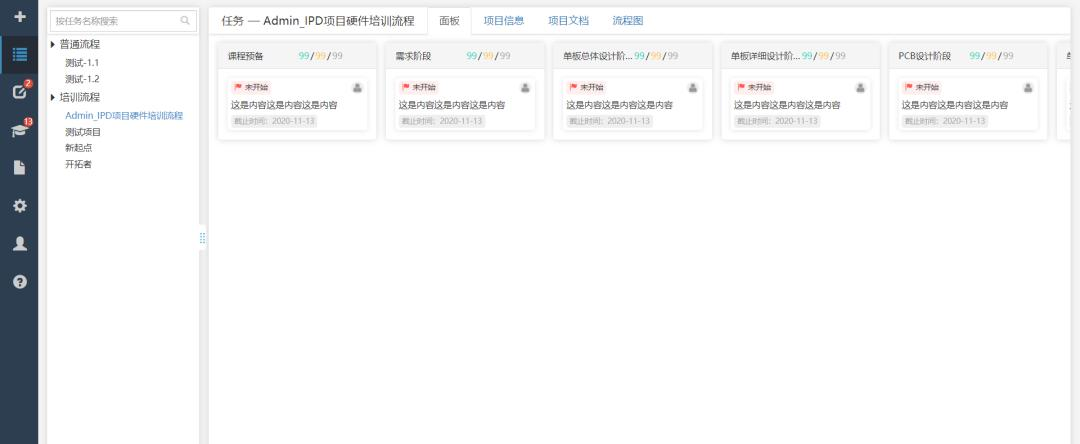Select 新起点 in the tree
This screenshot has width=1080, height=444.
click(x=79, y=148)
